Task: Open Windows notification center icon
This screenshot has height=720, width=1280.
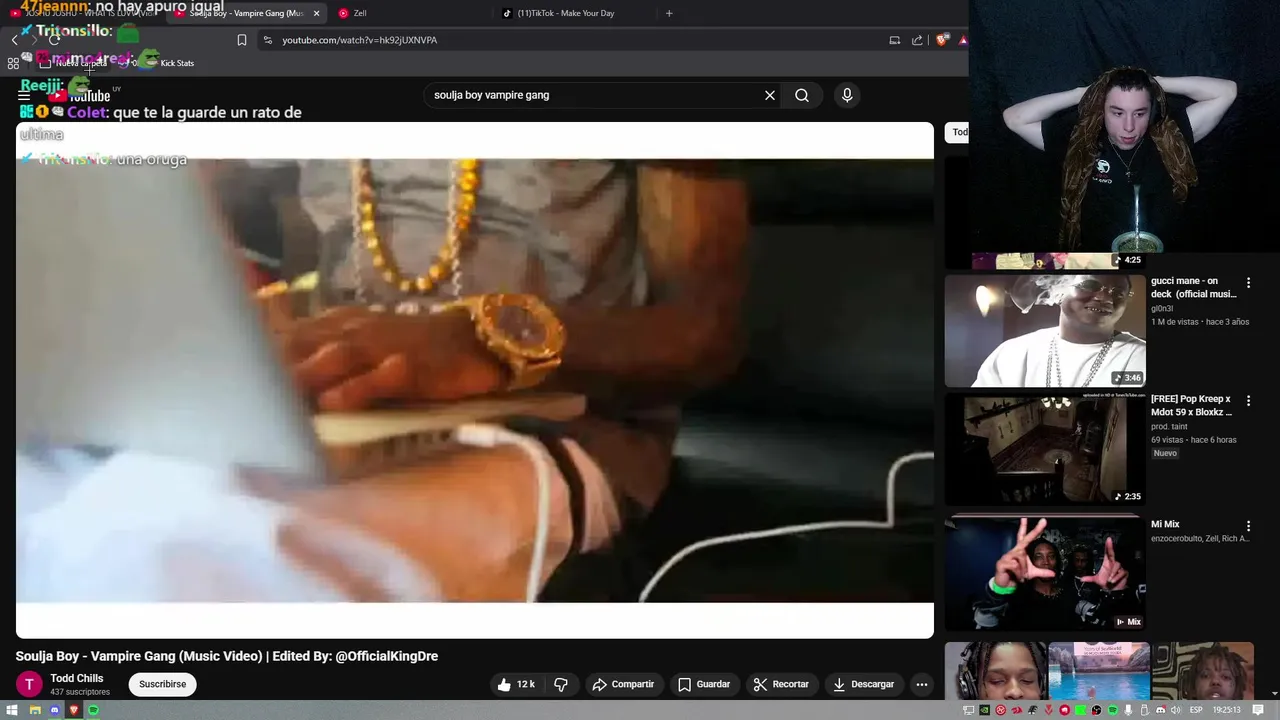Action: pyautogui.click(x=1258, y=710)
